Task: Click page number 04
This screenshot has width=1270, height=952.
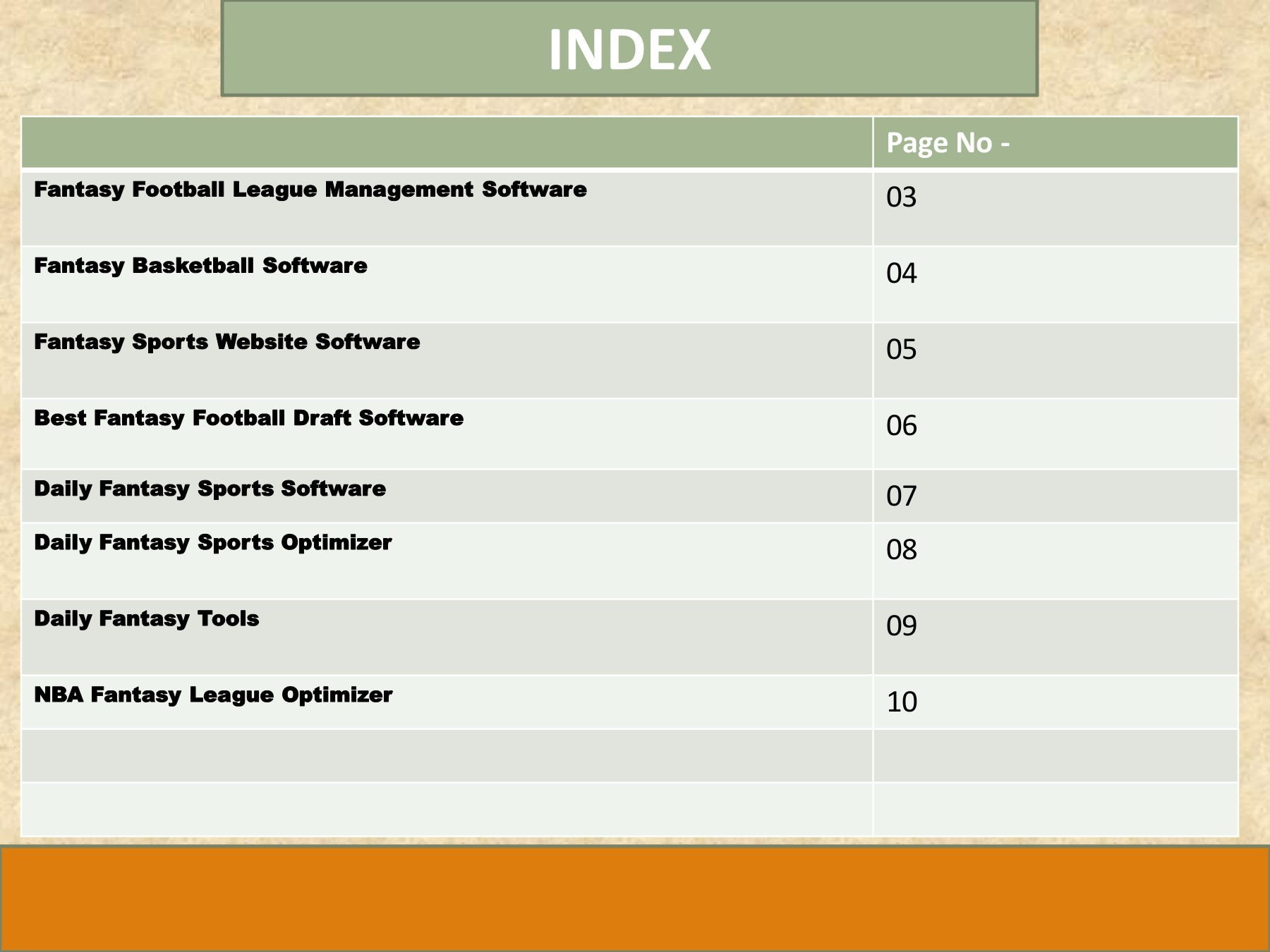Action: 901,274
